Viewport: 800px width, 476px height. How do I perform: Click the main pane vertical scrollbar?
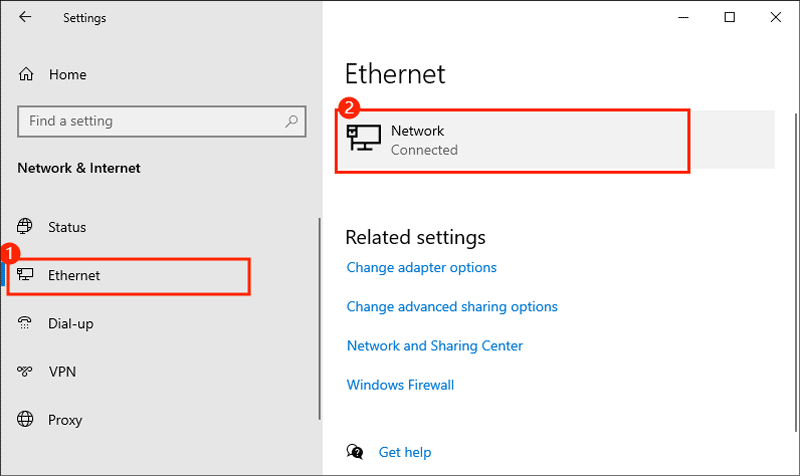pyautogui.click(x=795, y=271)
